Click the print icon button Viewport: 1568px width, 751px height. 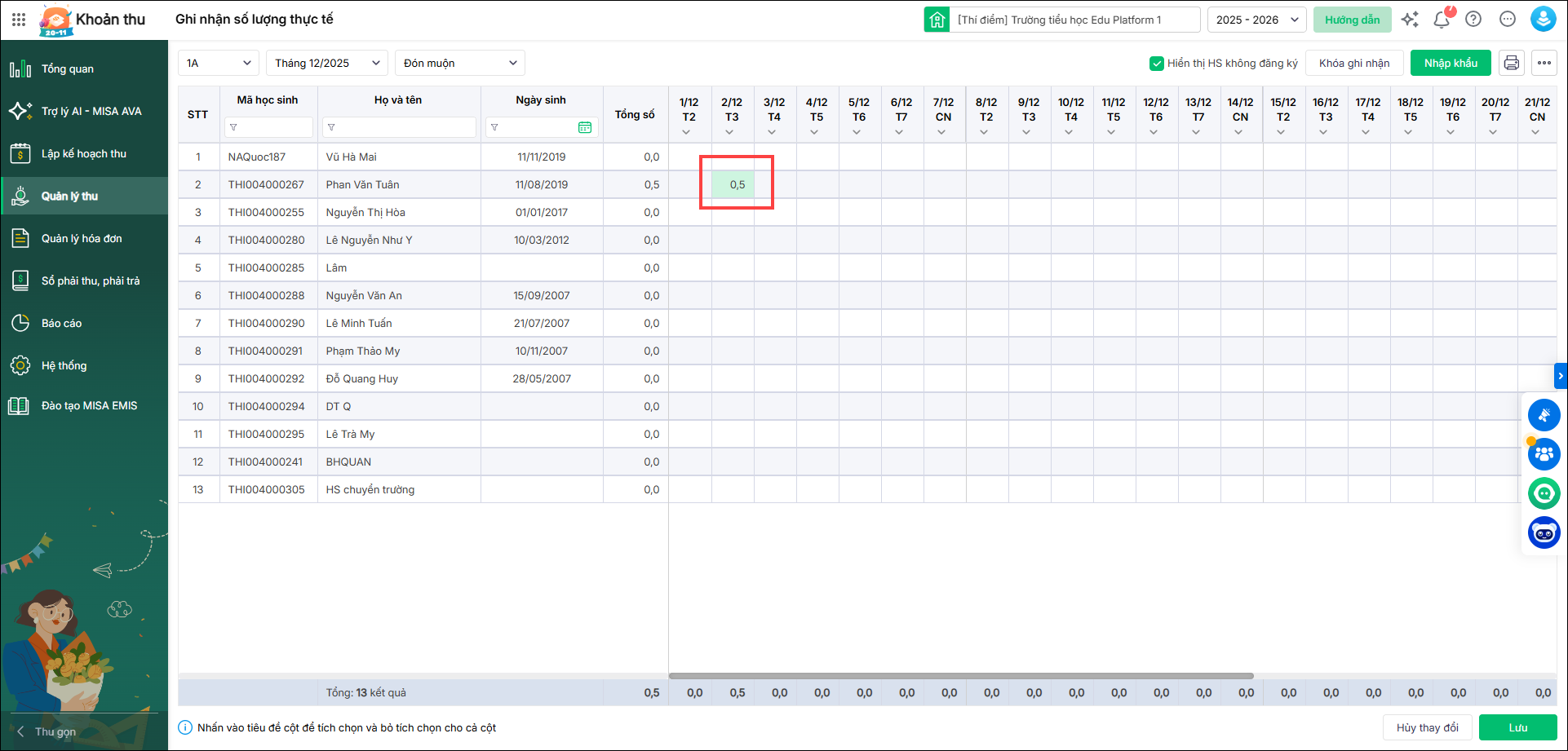[x=1512, y=63]
